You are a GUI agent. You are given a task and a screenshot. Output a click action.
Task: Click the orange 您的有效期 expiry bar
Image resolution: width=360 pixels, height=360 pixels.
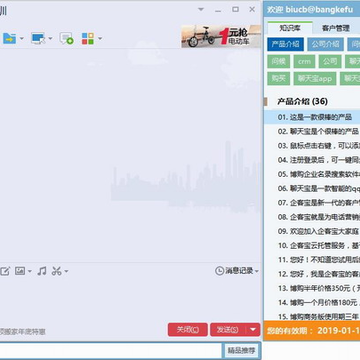312,331
